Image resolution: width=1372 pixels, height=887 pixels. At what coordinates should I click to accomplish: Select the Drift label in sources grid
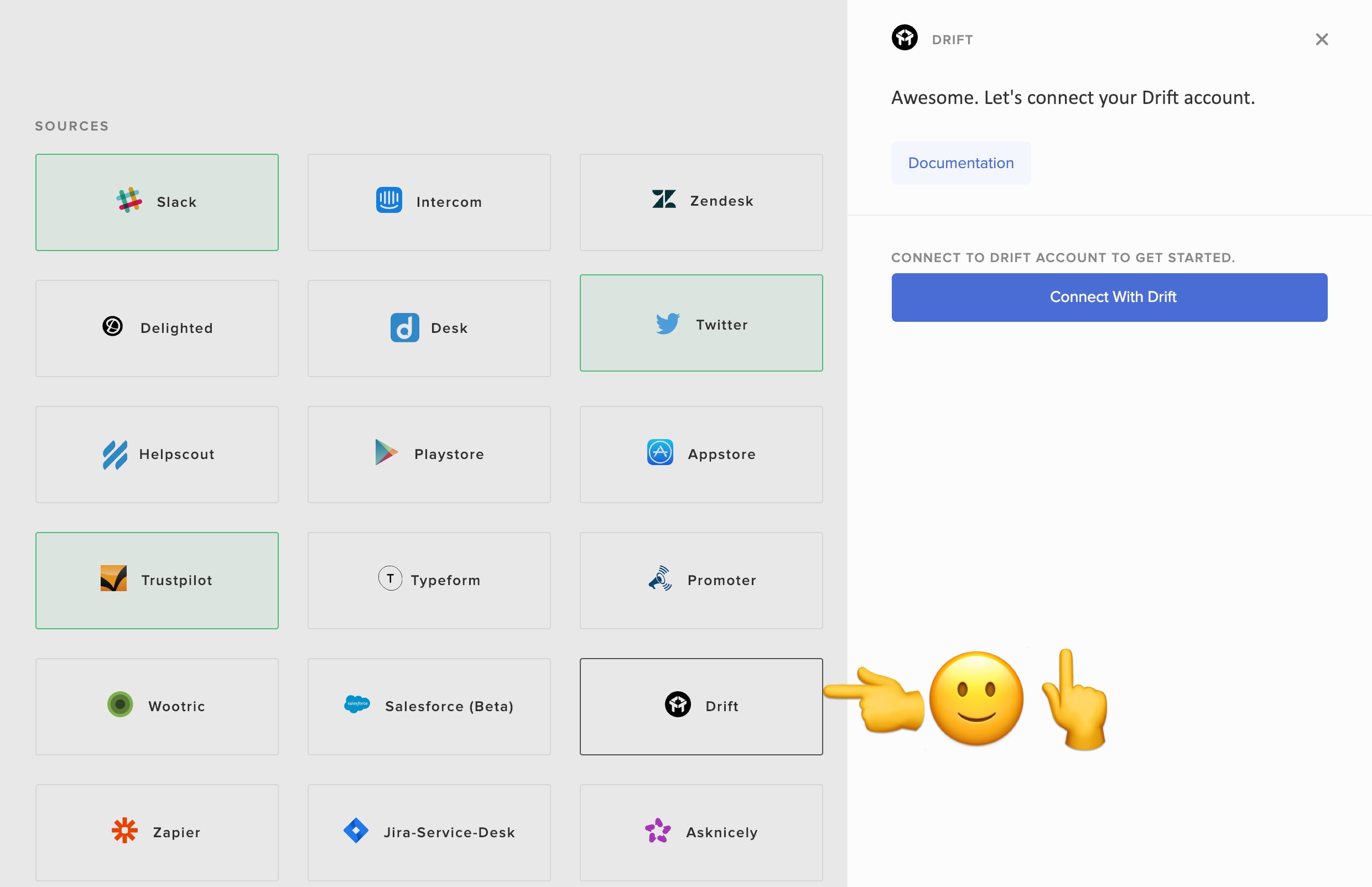(721, 706)
